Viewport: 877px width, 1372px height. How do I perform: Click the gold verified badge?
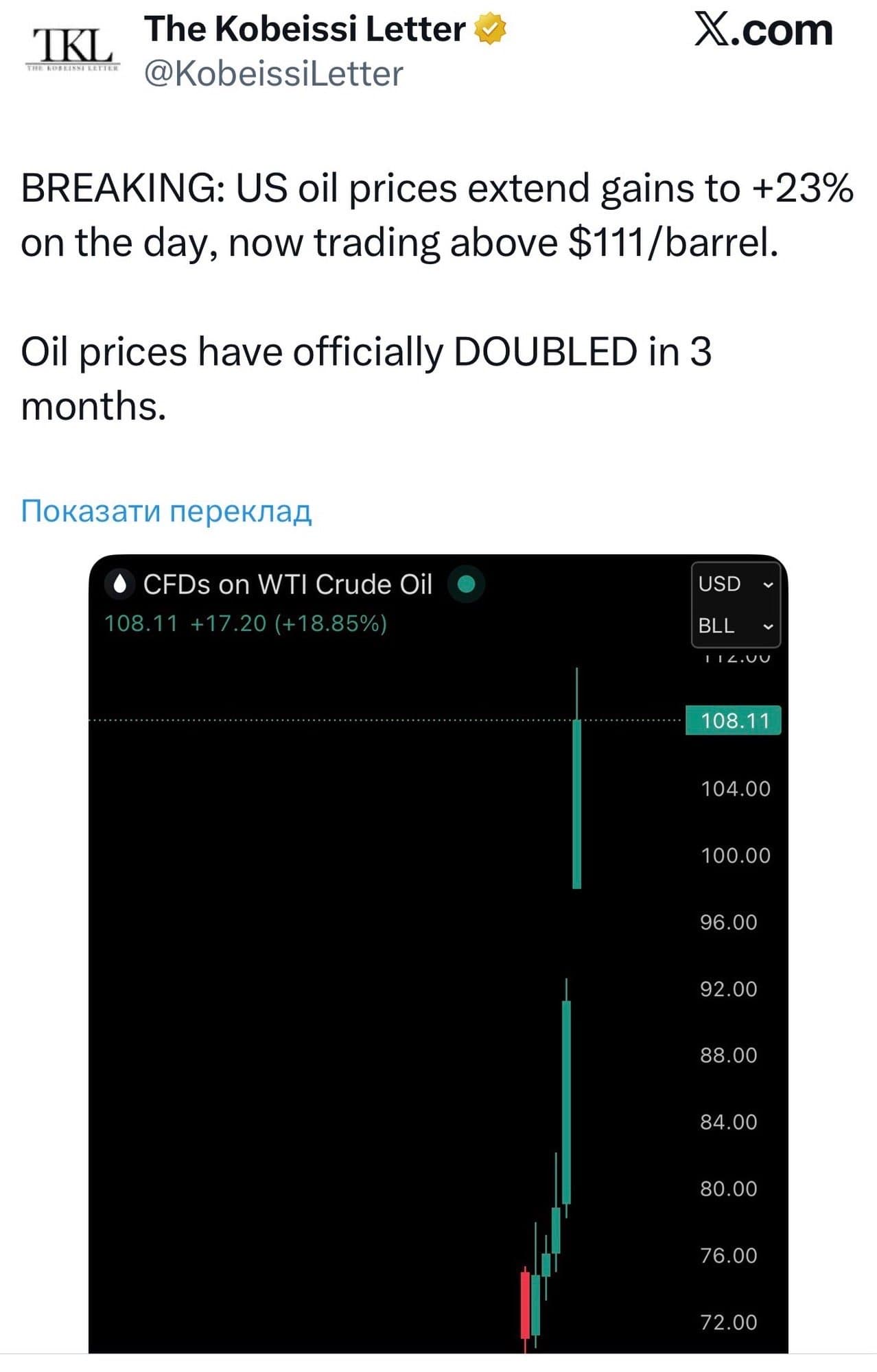[x=490, y=29]
